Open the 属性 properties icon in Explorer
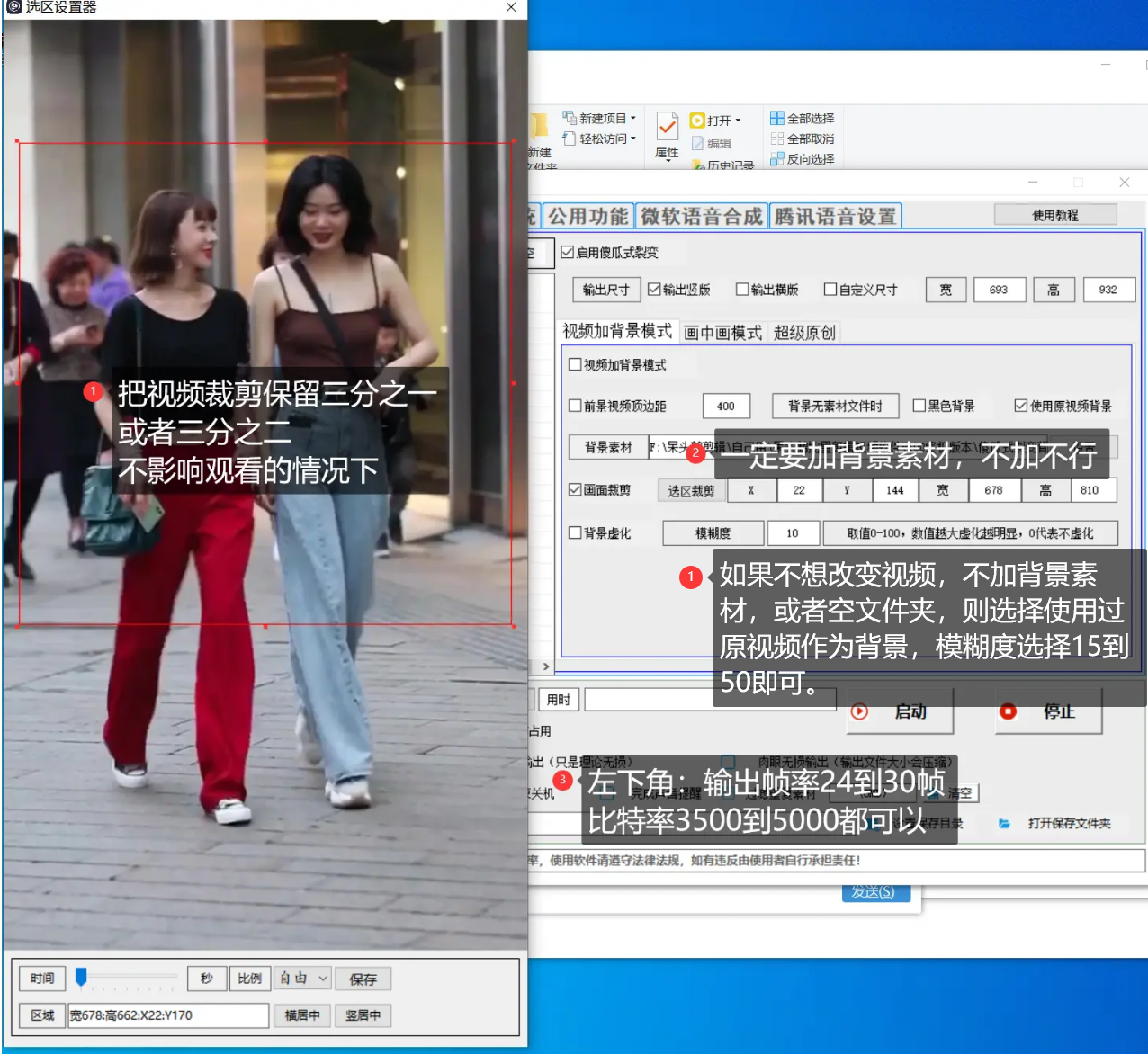This screenshot has height=1055, width=1148. pyautogui.click(x=668, y=127)
